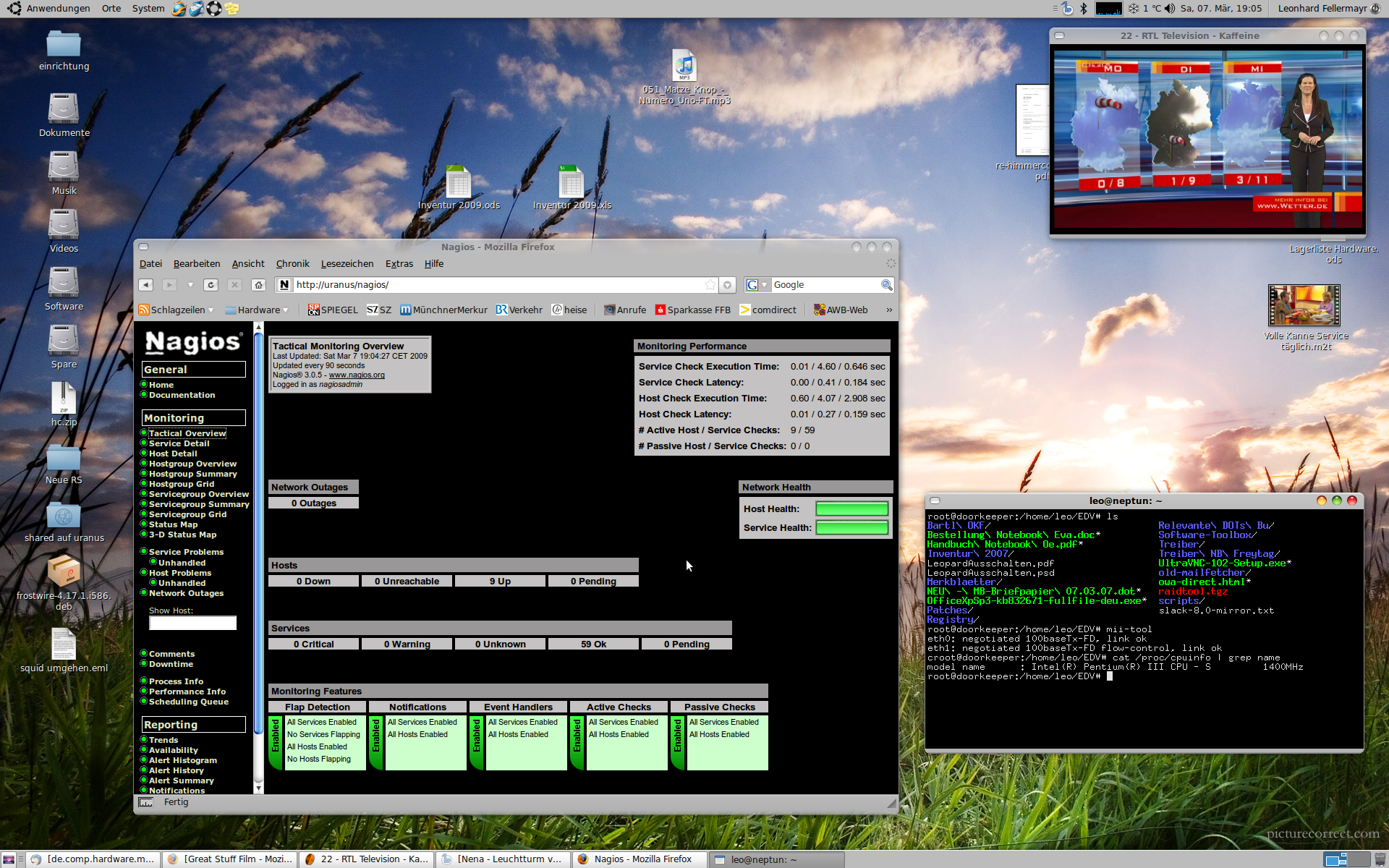This screenshot has height=868, width=1389.
Task: Bookmark this page with the star icon
Action: tap(710, 285)
